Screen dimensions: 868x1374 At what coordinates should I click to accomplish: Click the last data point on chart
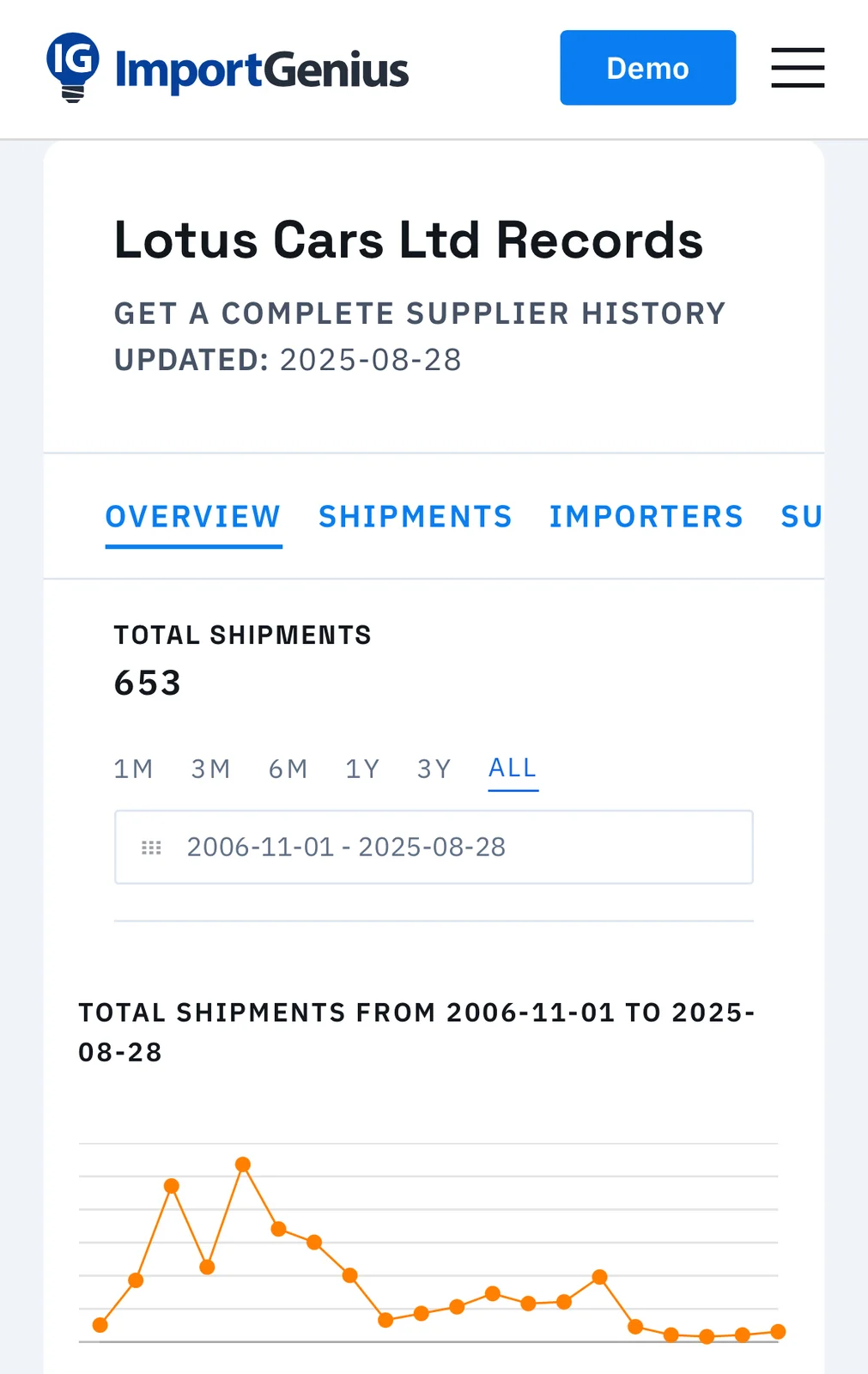coord(778,1332)
